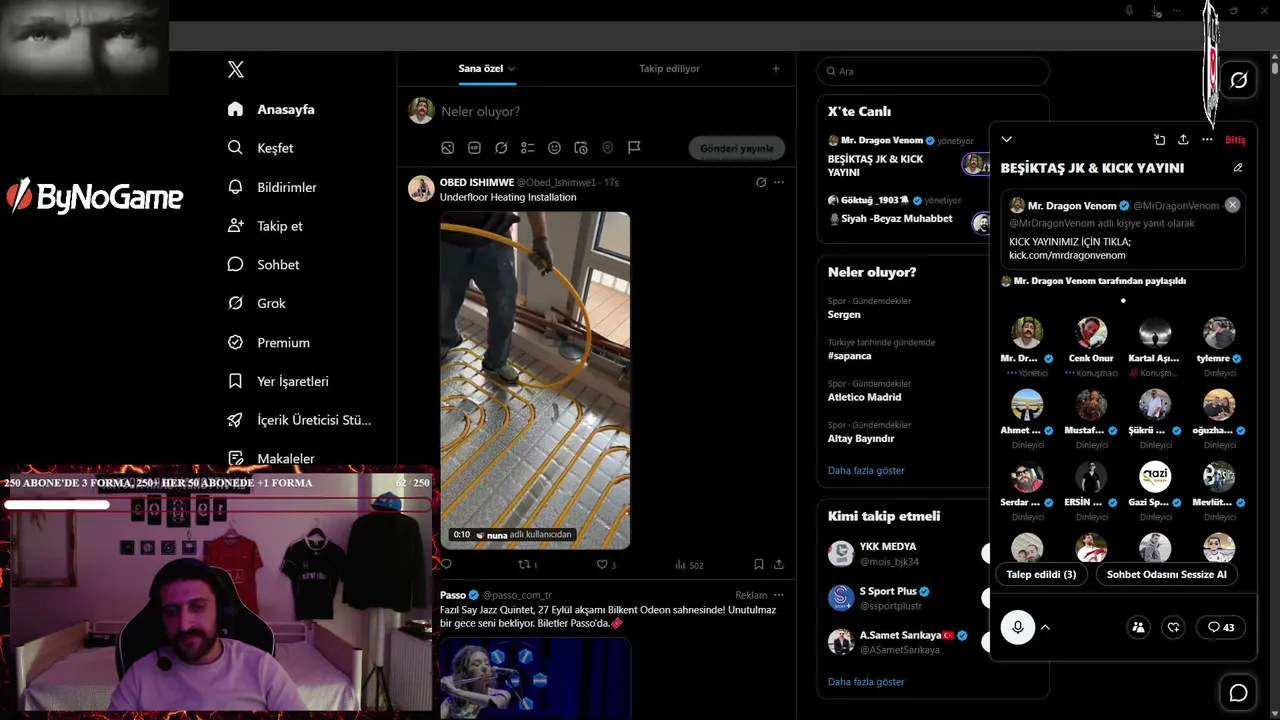1280x720 pixels.
Task: Open Yer İşaretleri in the sidebar
Action: point(278,381)
